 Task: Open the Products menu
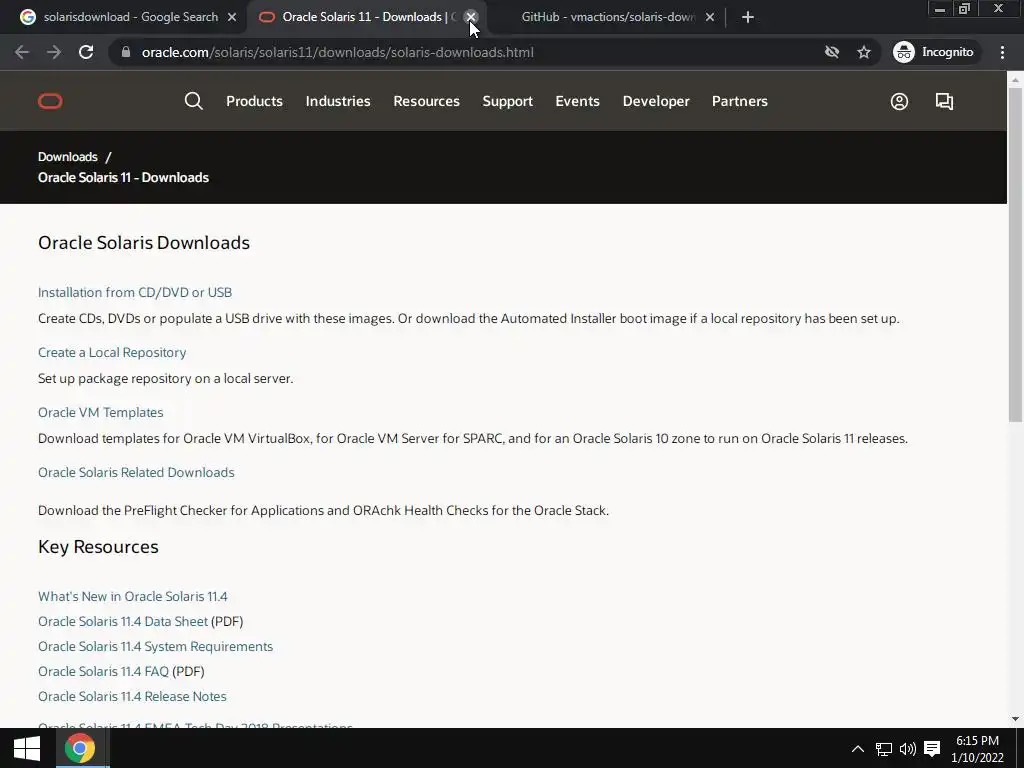pyautogui.click(x=255, y=101)
